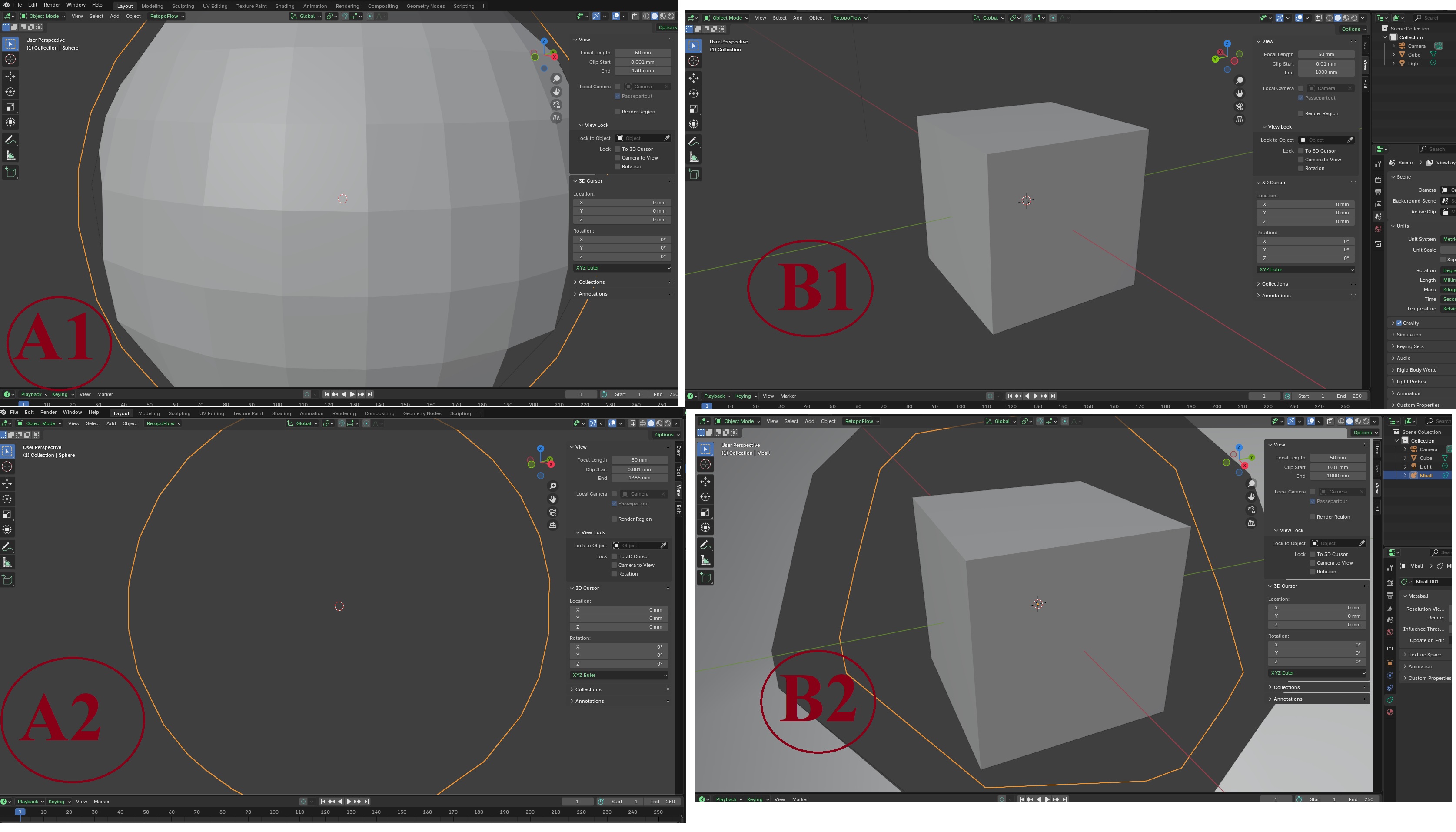Open the Render menu in panel A2
Screen dimensions: 1456x832
(48, 413)
